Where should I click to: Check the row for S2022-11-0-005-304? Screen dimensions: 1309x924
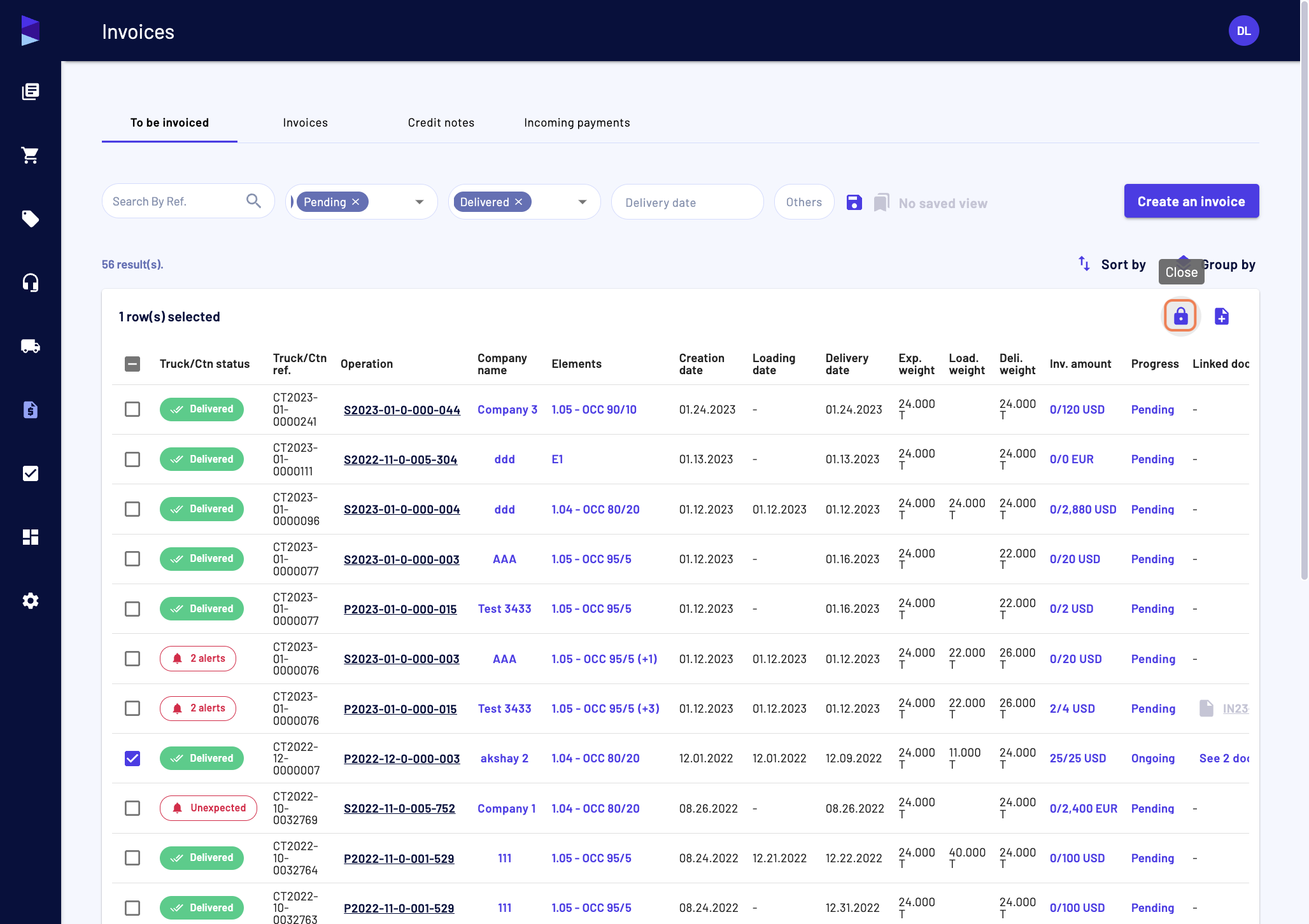click(132, 459)
